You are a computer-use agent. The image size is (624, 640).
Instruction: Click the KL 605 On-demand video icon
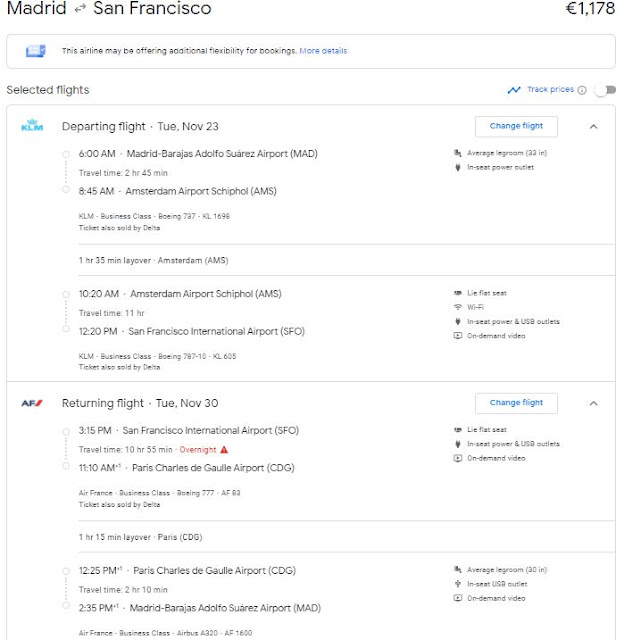click(458, 336)
